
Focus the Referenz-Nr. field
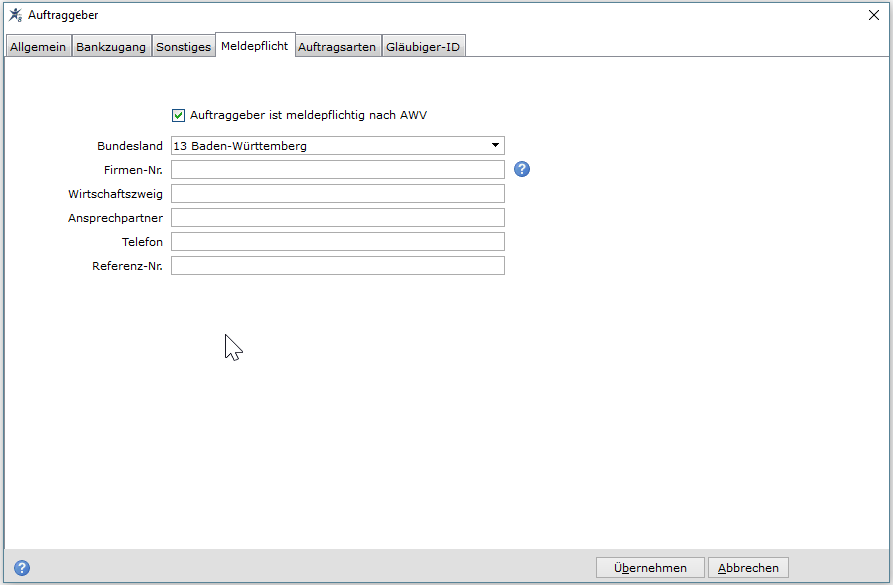[338, 265]
